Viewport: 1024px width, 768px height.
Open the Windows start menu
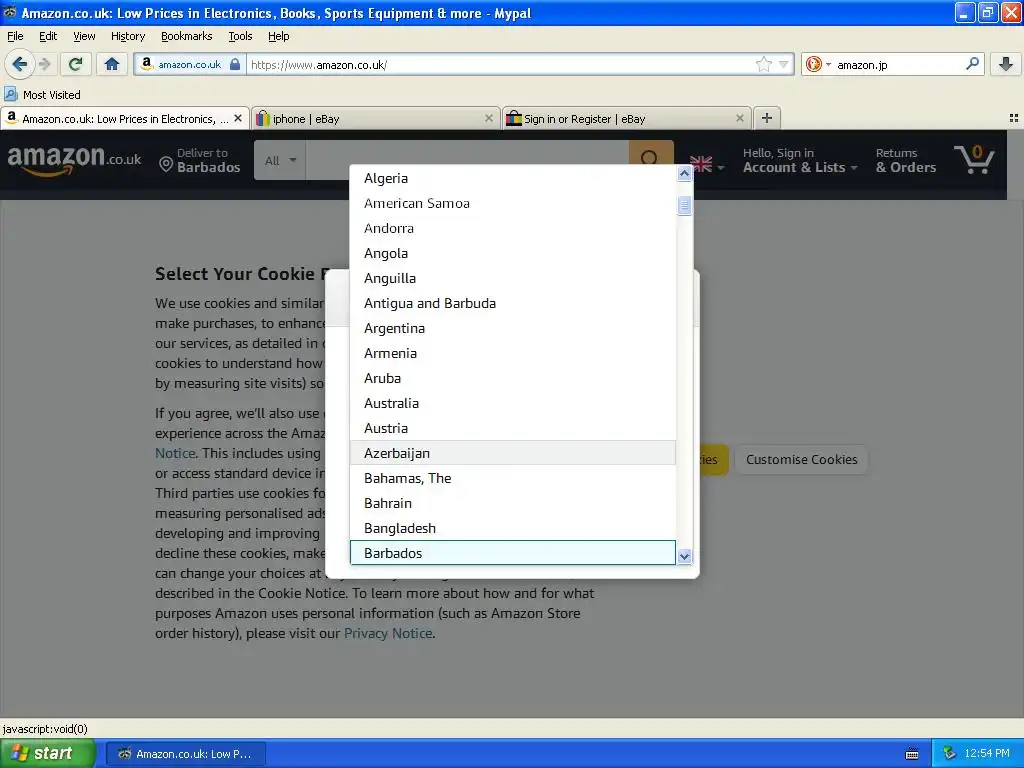[x=48, y=753]
